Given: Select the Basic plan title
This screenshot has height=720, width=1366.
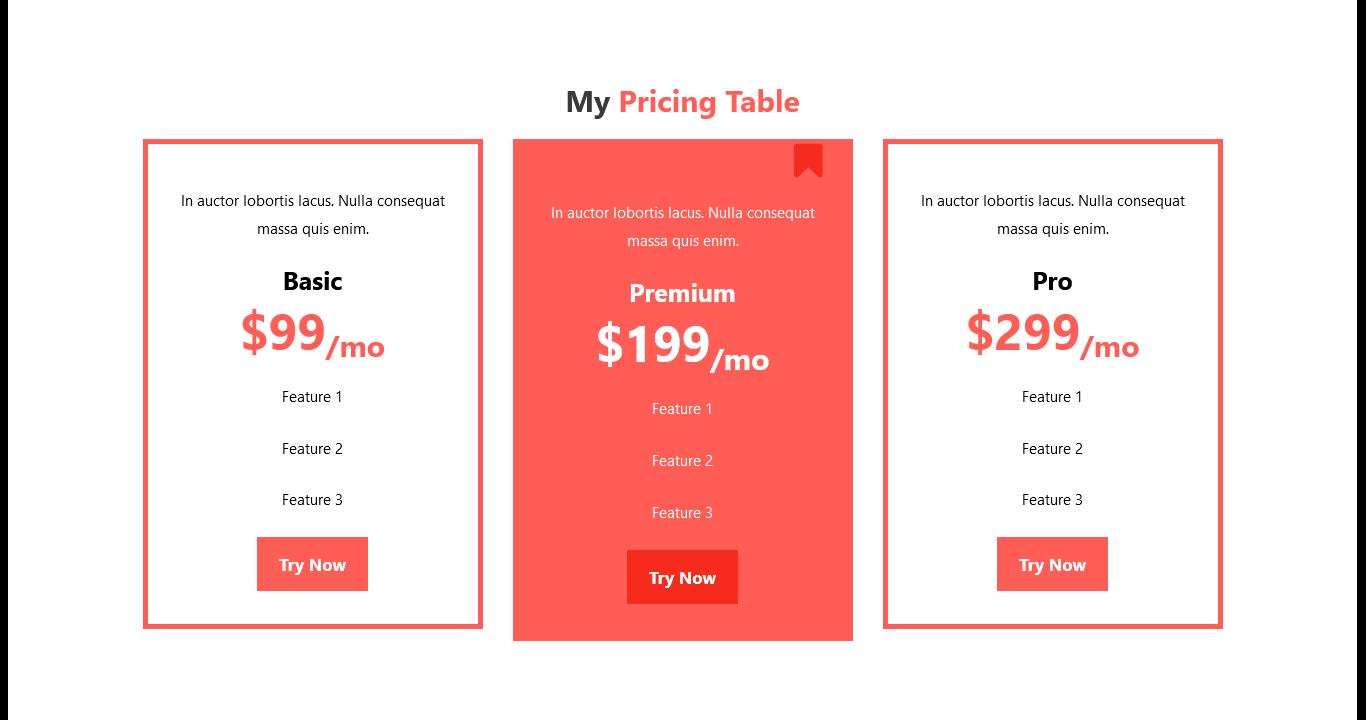Looking at the screenshot, I should [x=312, y=281].
